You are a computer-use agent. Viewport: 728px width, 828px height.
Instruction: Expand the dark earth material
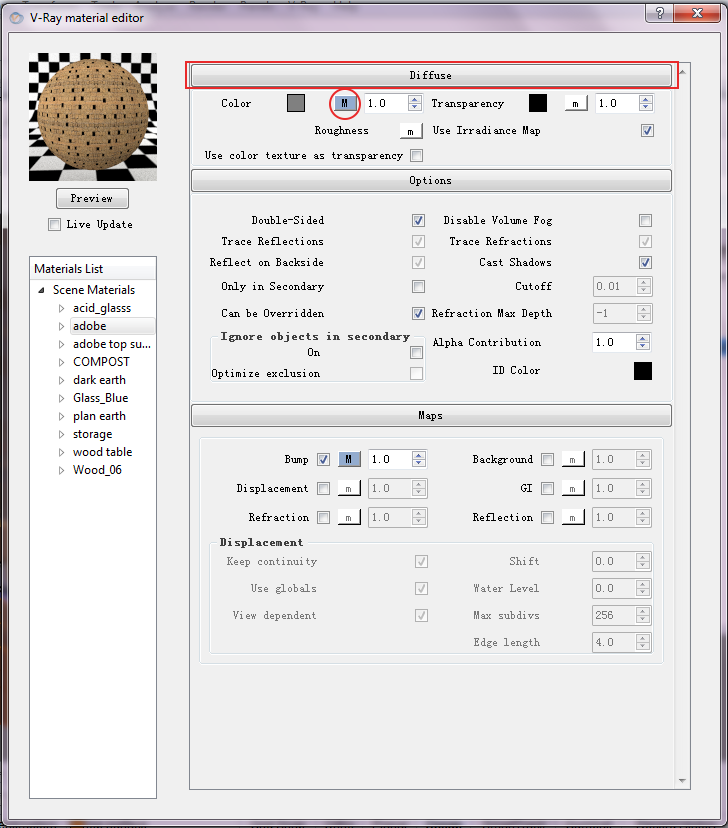[61, 380]
